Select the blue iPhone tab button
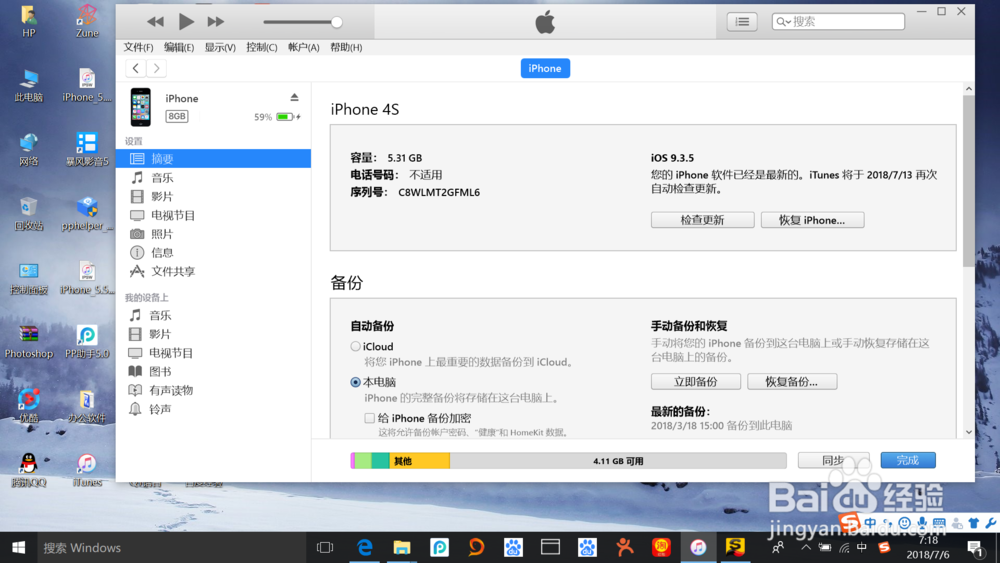 pos(545,68)
